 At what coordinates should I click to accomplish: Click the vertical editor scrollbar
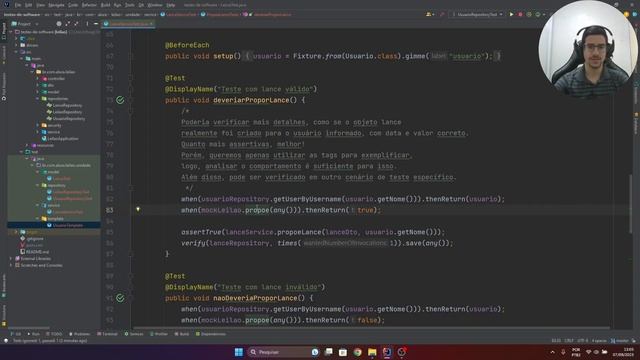coord(631,204)
